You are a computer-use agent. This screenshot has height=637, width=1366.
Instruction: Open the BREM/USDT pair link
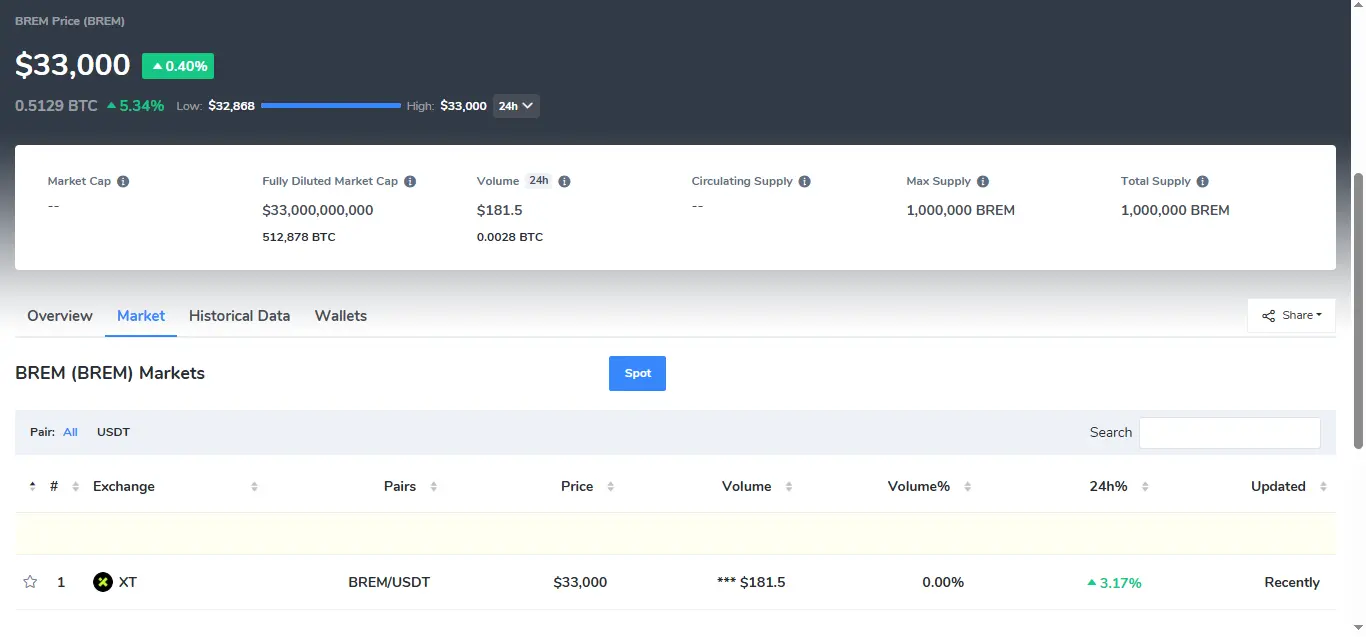pyautogui.click(x=389, y=582)
